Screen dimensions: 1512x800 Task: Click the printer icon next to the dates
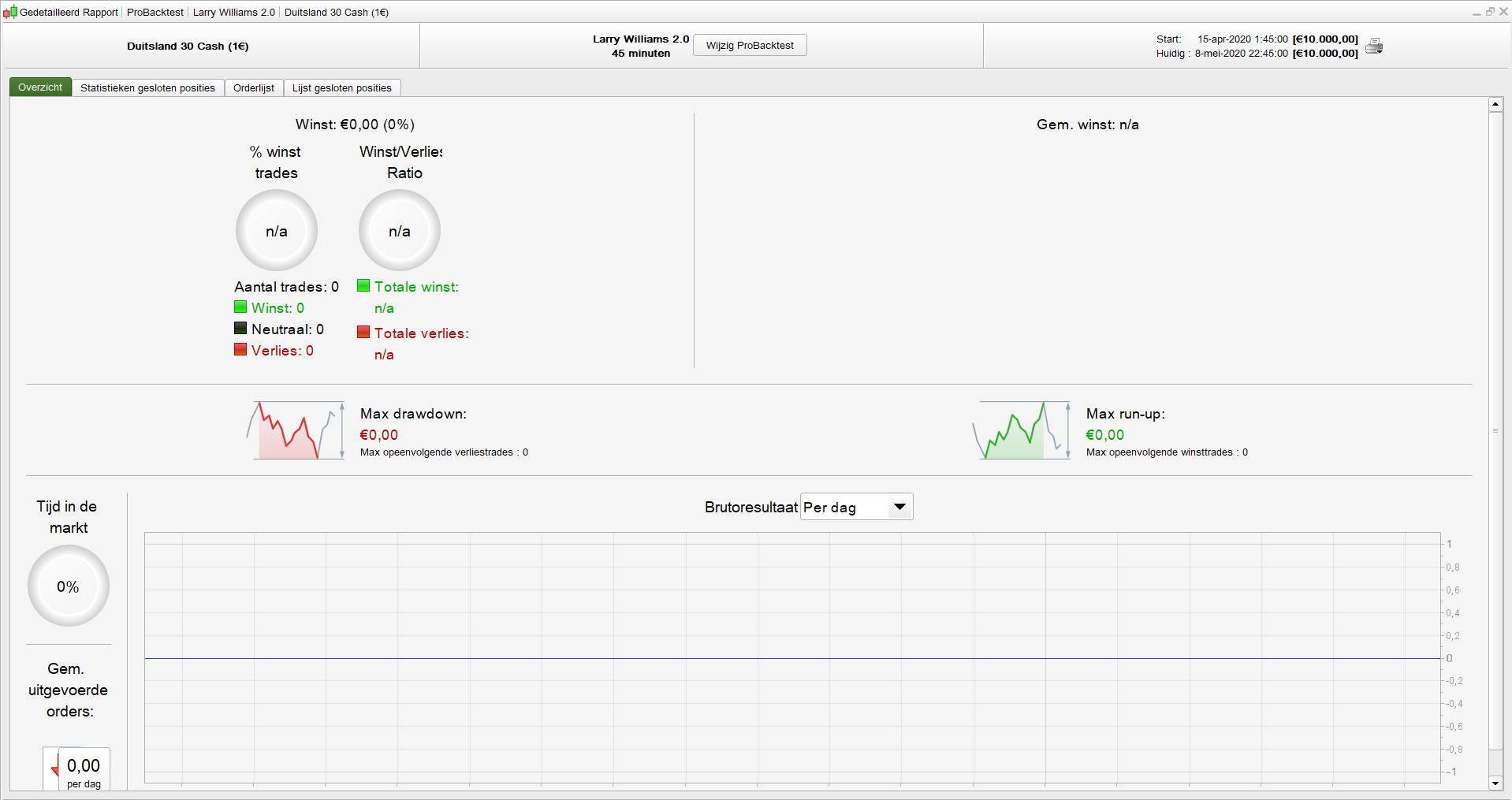[x=1374, y=47]
